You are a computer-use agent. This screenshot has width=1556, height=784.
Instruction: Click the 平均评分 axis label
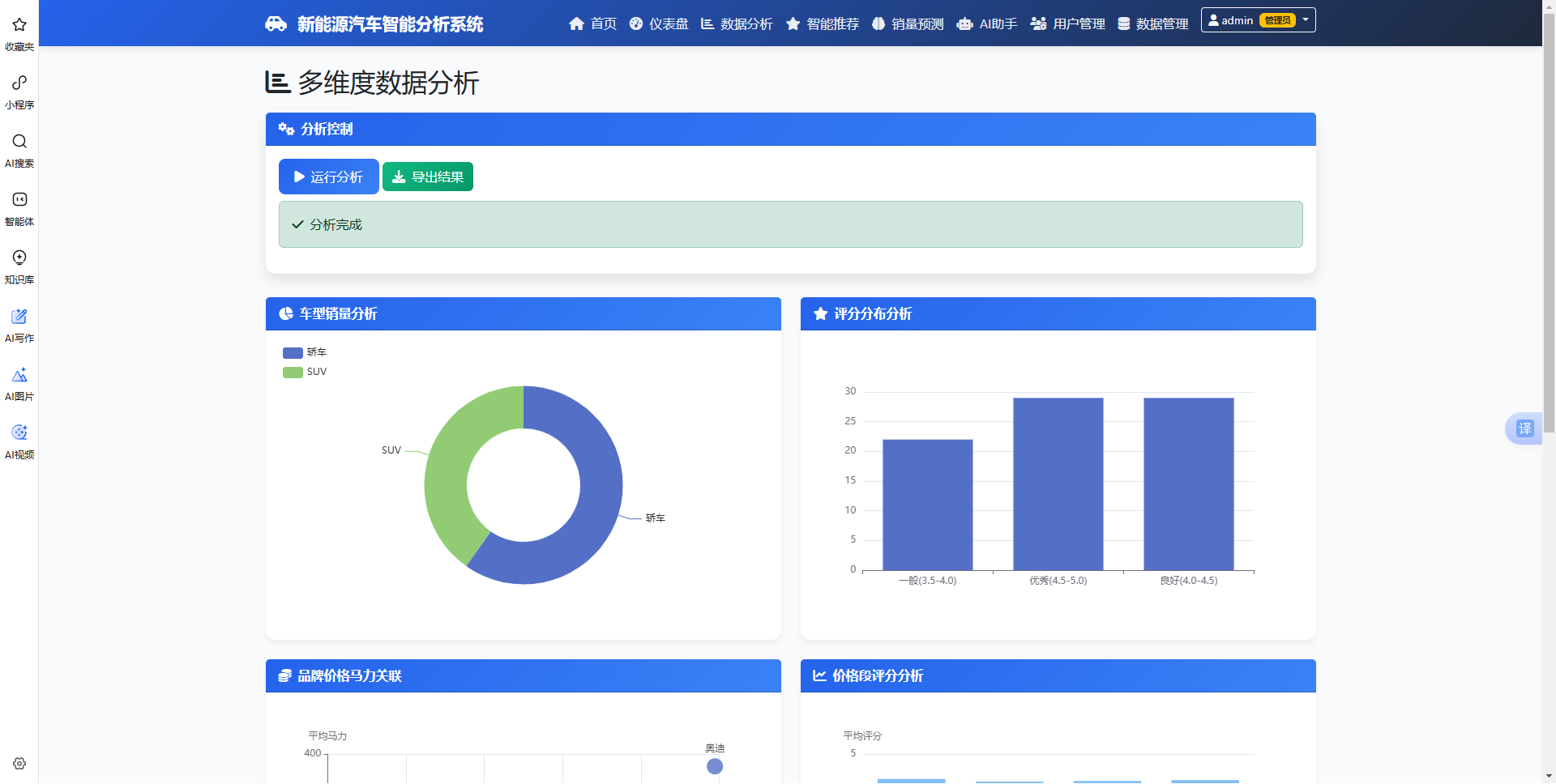coord(862,735)
